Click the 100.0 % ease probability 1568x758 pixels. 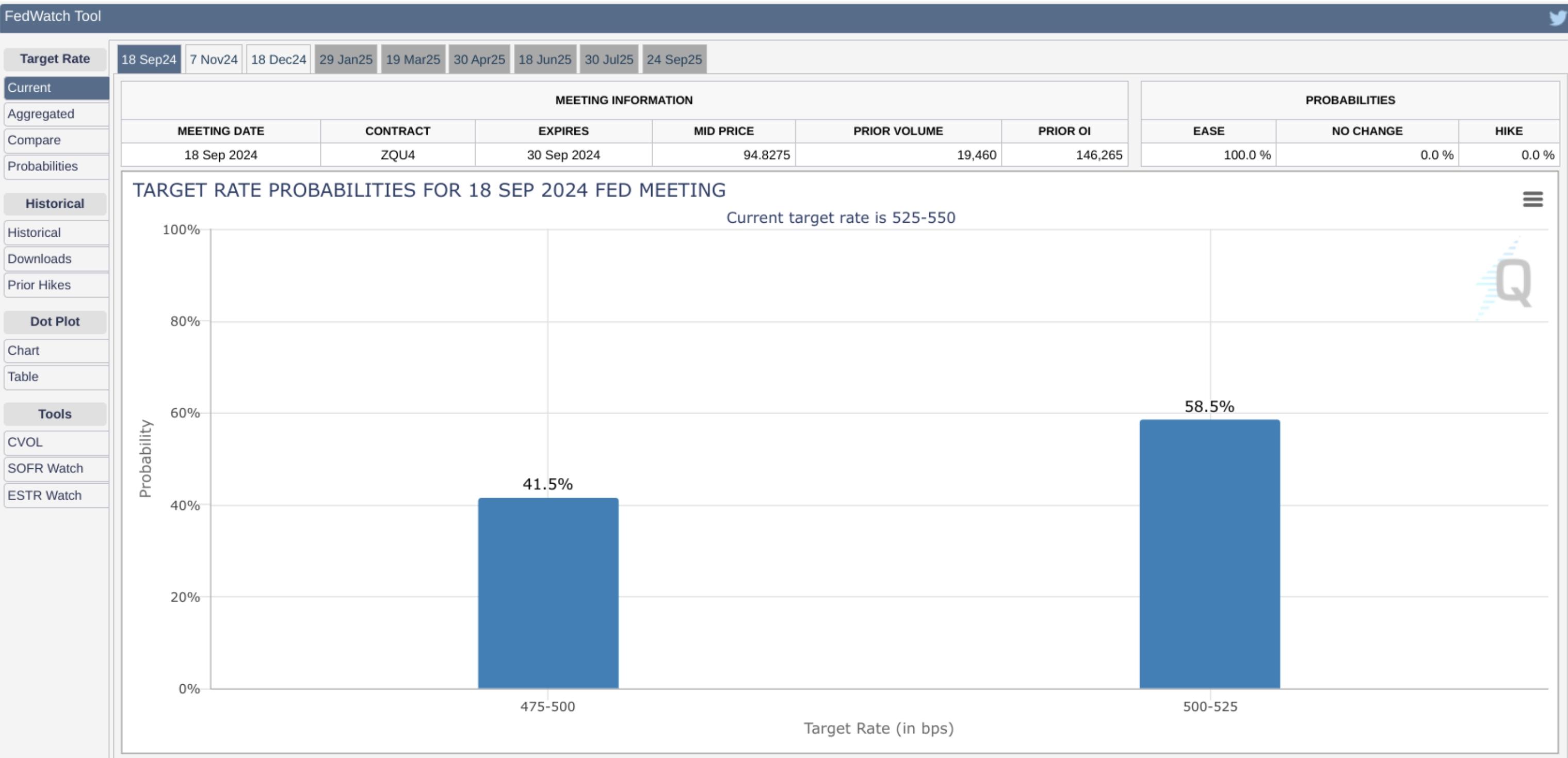click(x=1247, y=155)
